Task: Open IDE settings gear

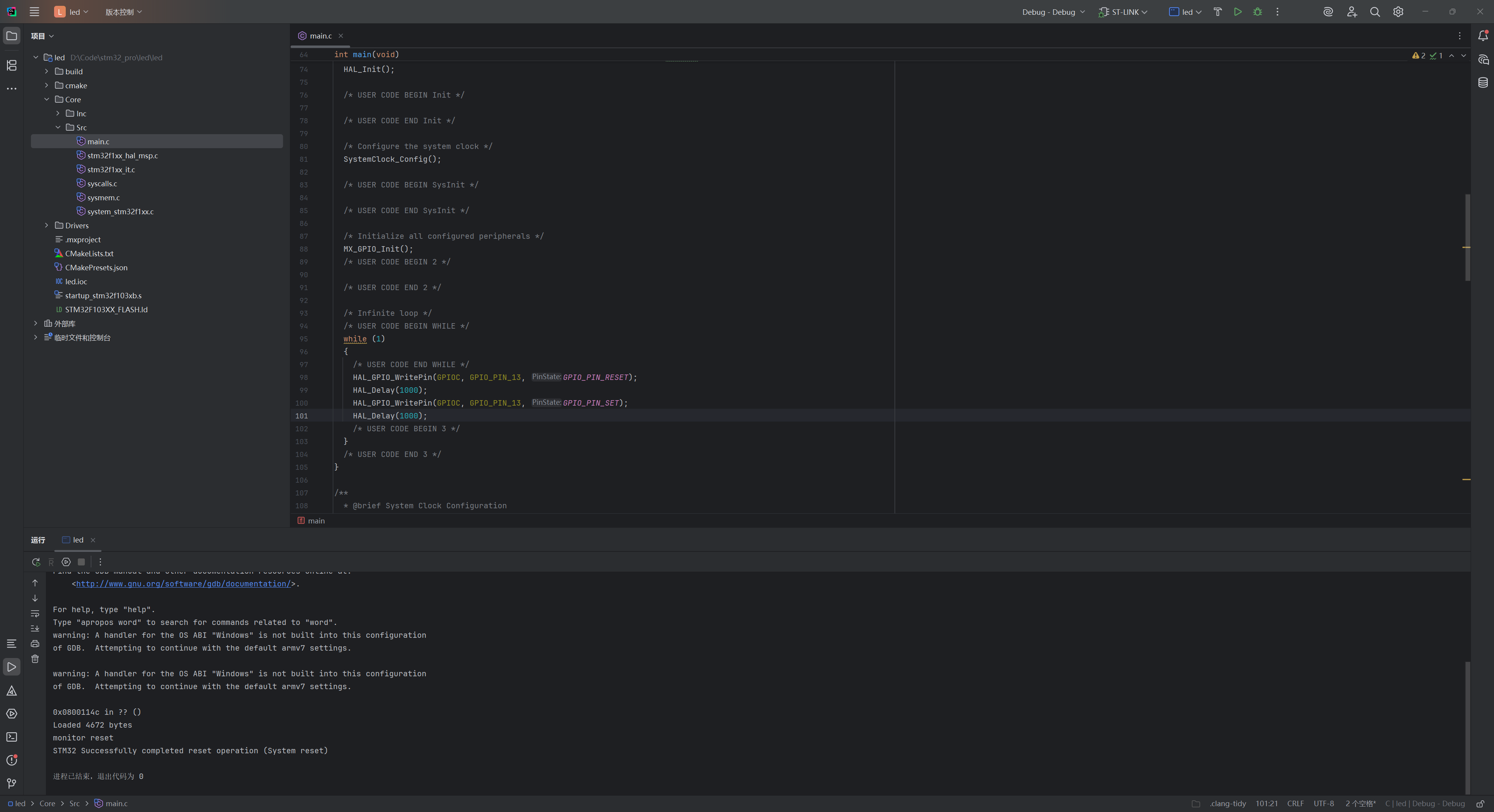Action: tap(1398, 12)
